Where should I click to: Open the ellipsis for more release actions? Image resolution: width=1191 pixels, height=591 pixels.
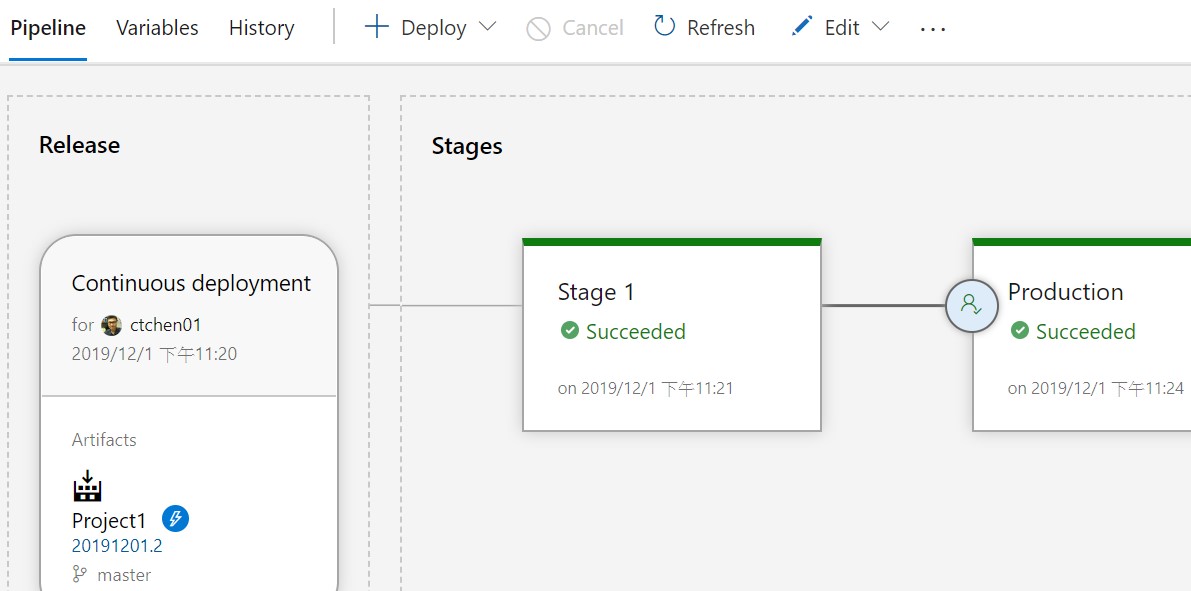[932, 30]
